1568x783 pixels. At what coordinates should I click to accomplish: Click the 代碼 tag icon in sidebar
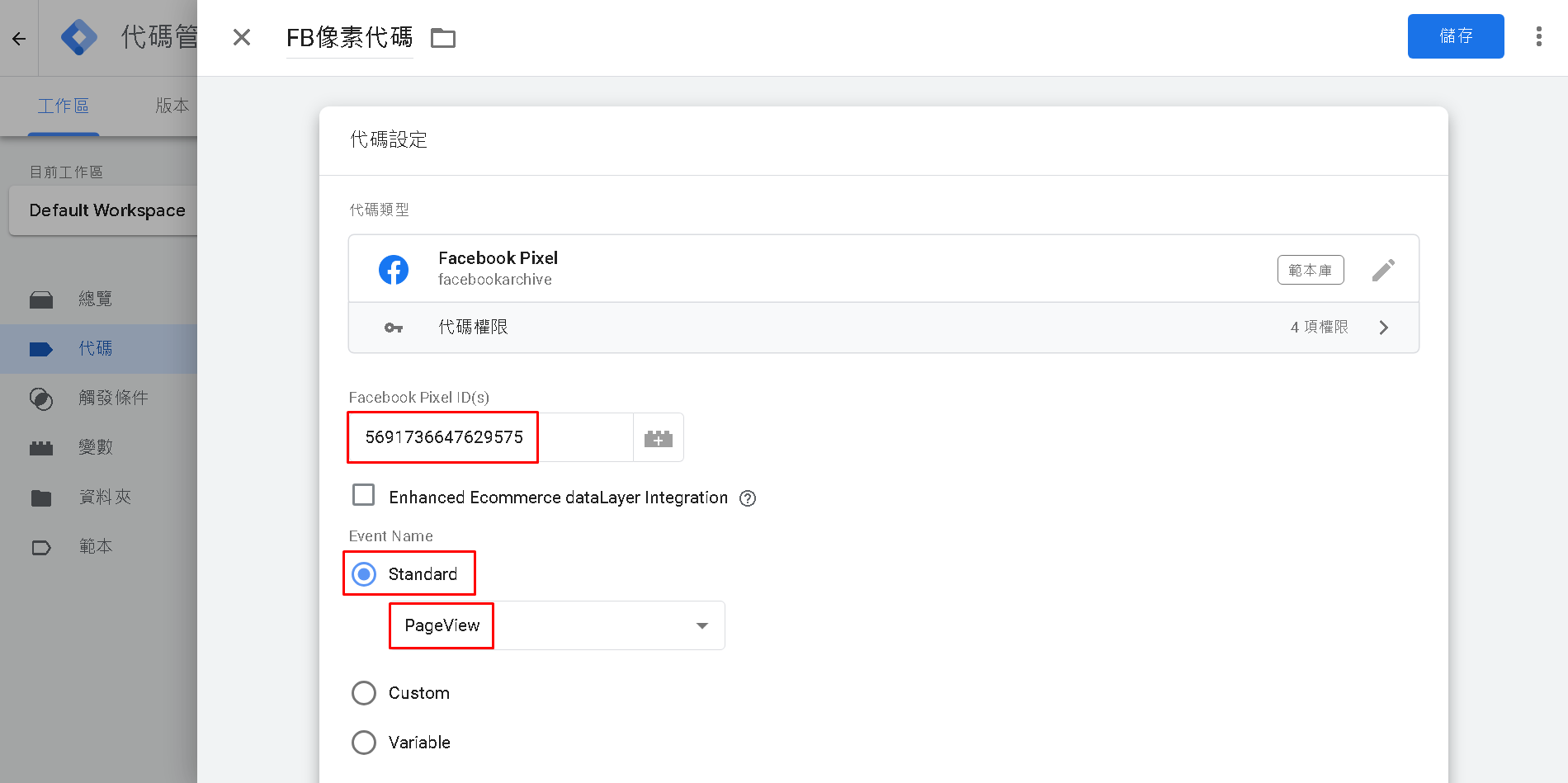[41, 349]
